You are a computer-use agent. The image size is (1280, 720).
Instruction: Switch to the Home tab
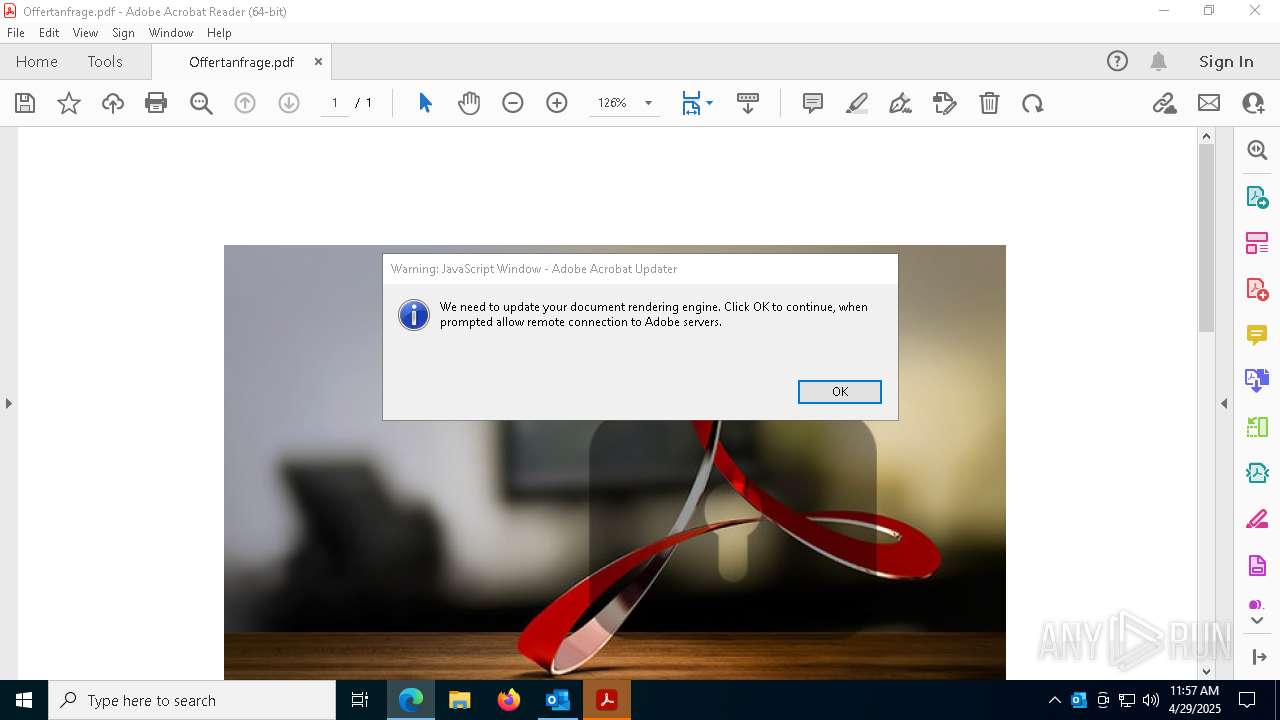tap(37, 61)
